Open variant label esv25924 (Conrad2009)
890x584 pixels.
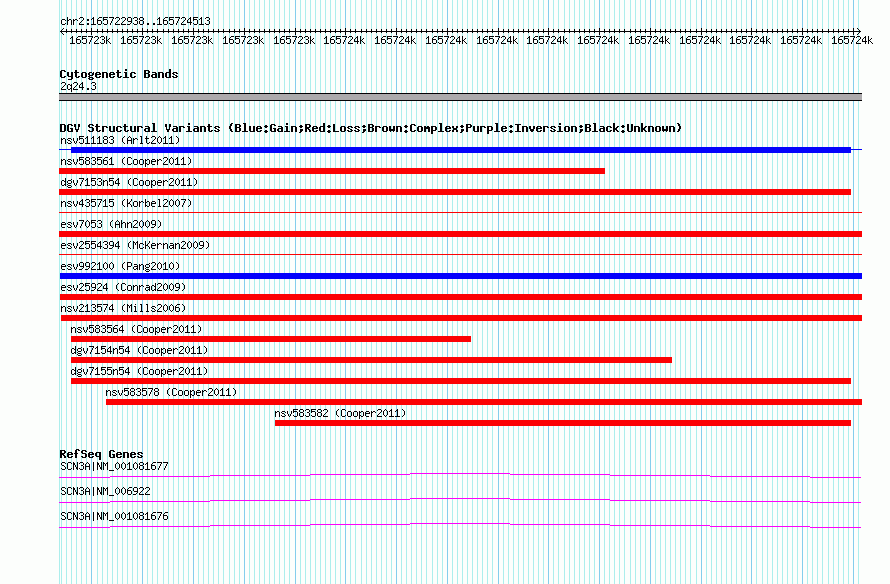point(123,287)
